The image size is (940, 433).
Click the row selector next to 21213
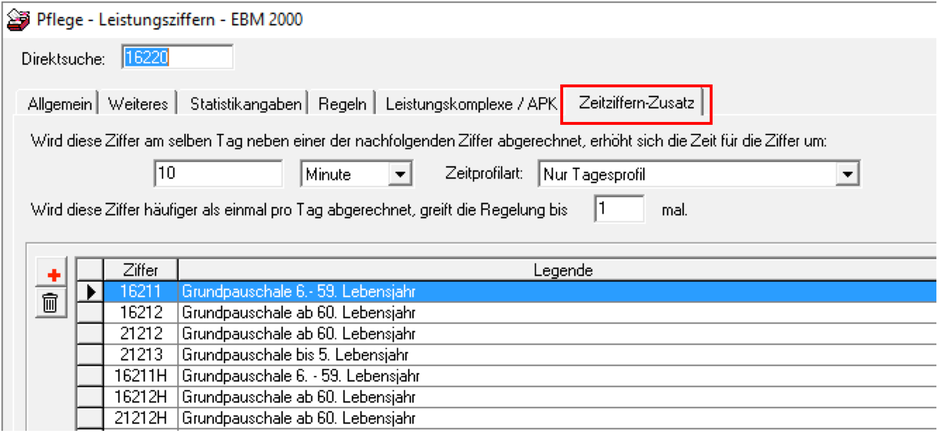coord(90,354)
